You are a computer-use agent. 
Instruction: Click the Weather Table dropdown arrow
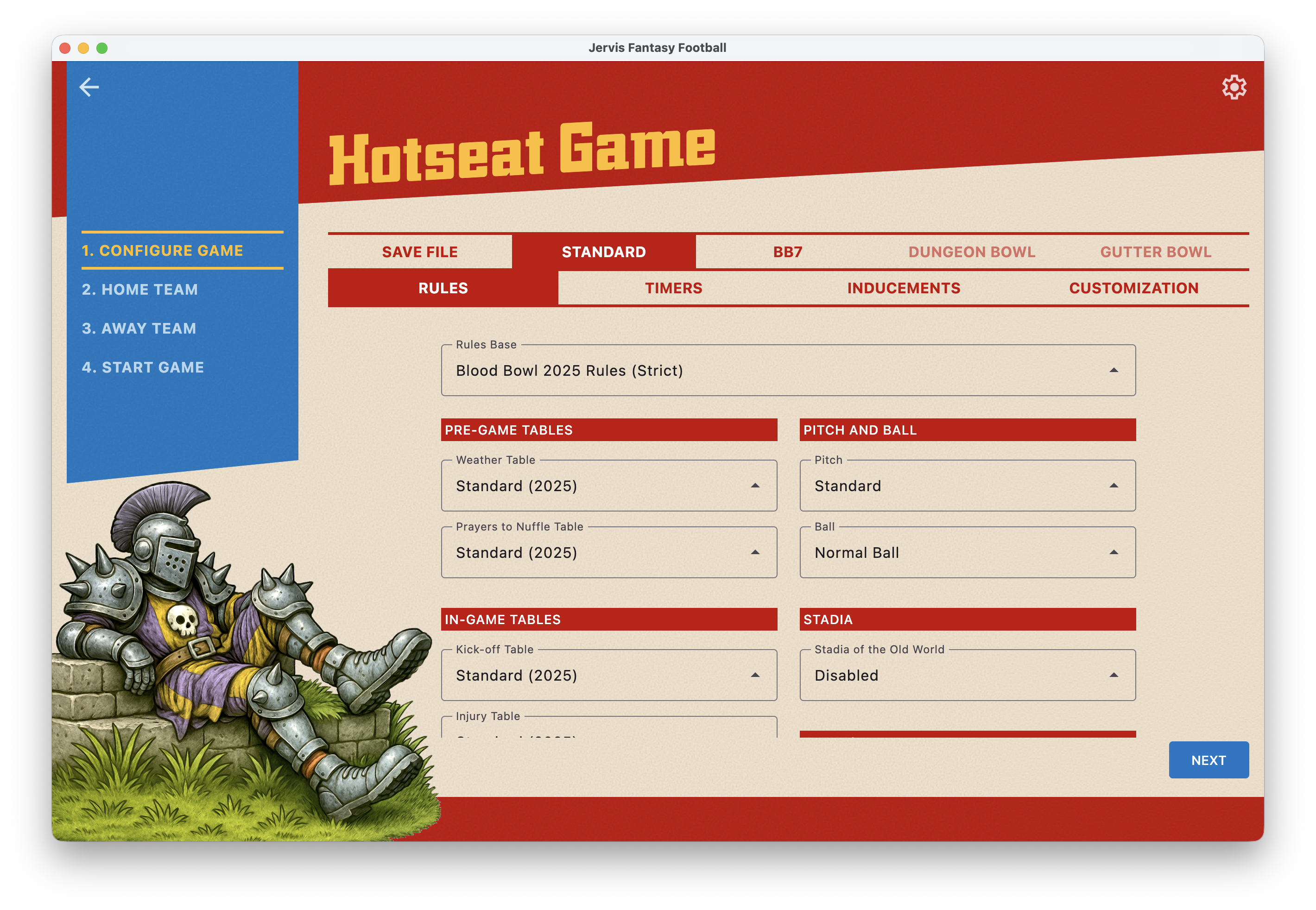click(755, 486)
